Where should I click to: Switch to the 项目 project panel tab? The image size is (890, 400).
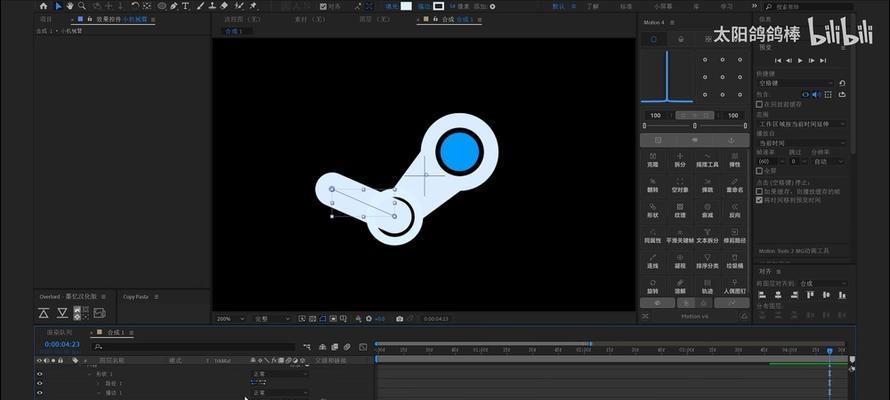pyautogui.click(x=45, y=19)
